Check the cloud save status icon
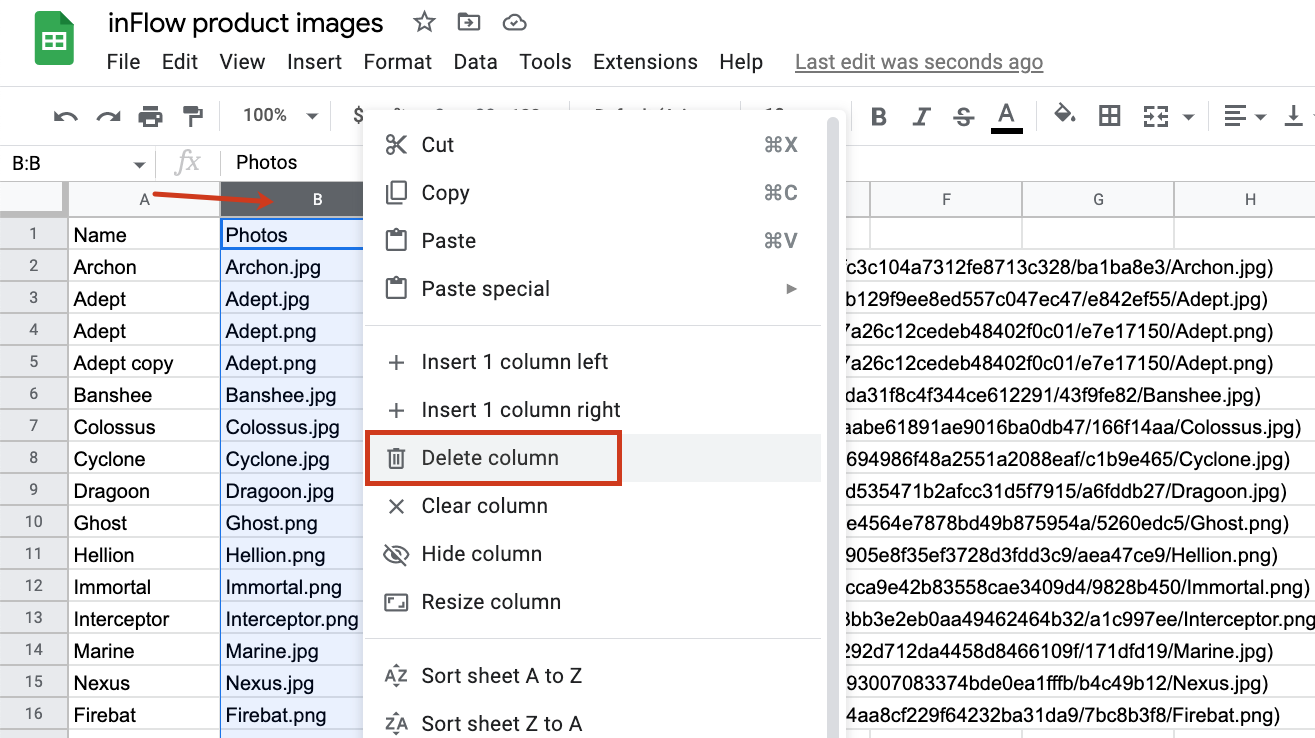The width and height of the screenshot is (1315, 738). pos(514,23)
